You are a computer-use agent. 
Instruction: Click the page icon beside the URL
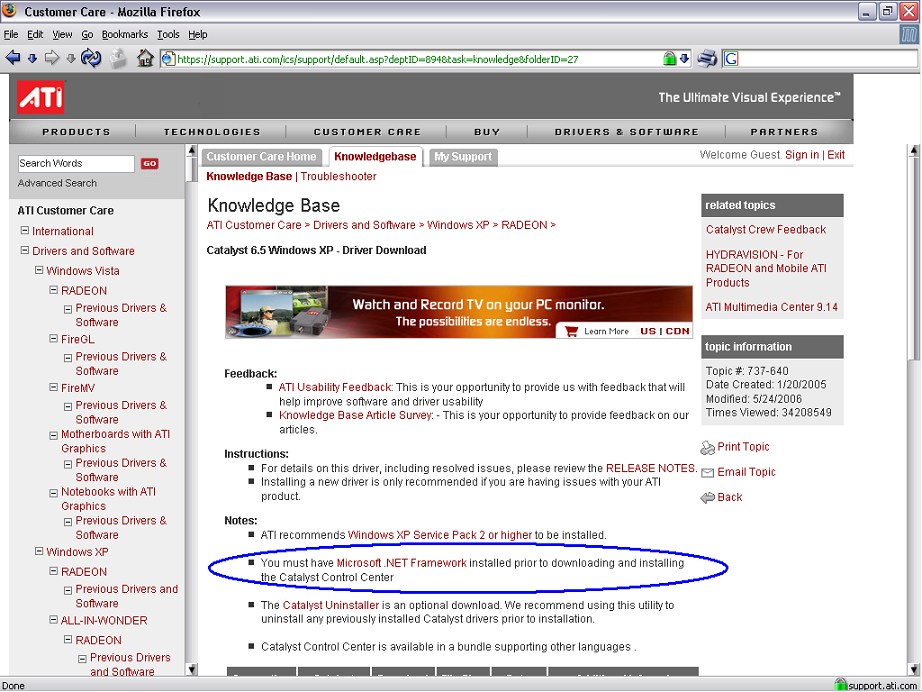coord(168,59)
